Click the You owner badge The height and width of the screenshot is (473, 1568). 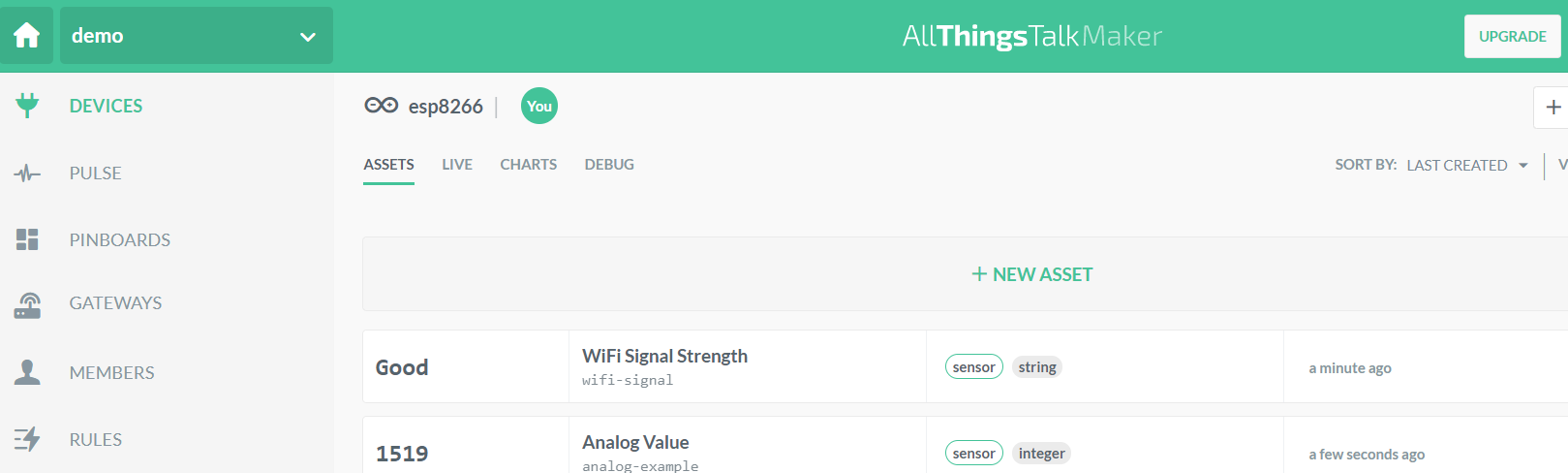(x=539, y=107)
